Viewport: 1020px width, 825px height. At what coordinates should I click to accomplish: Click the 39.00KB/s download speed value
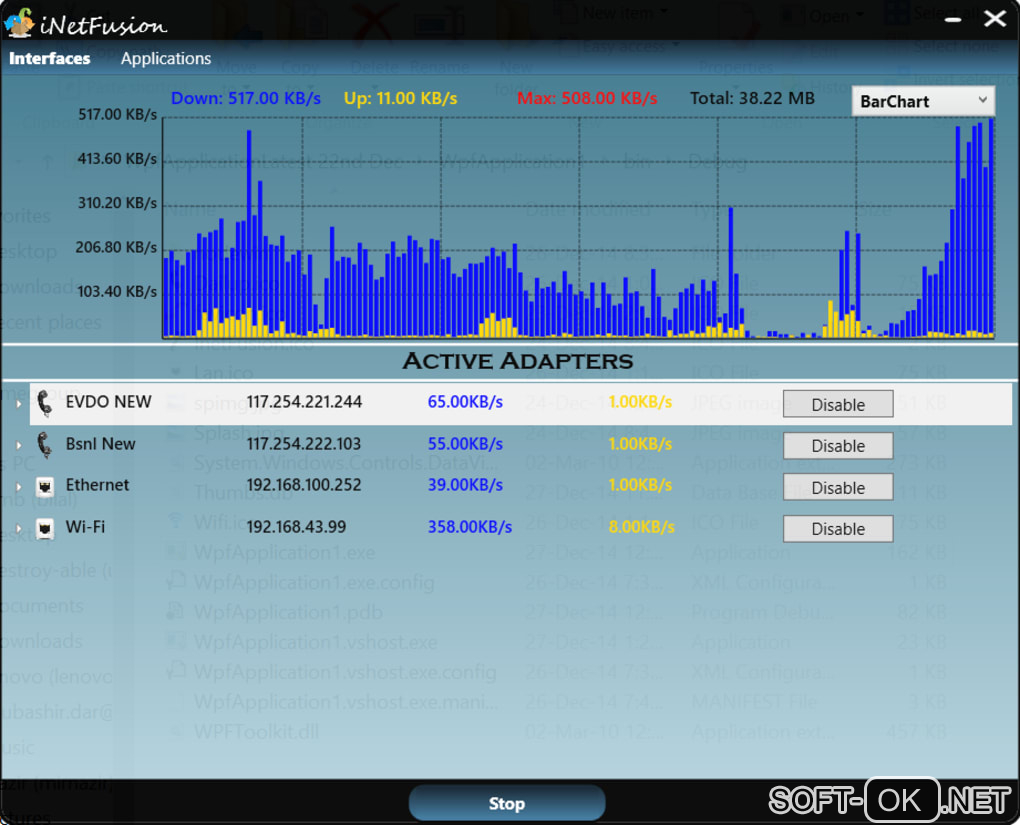click(465, 485)
